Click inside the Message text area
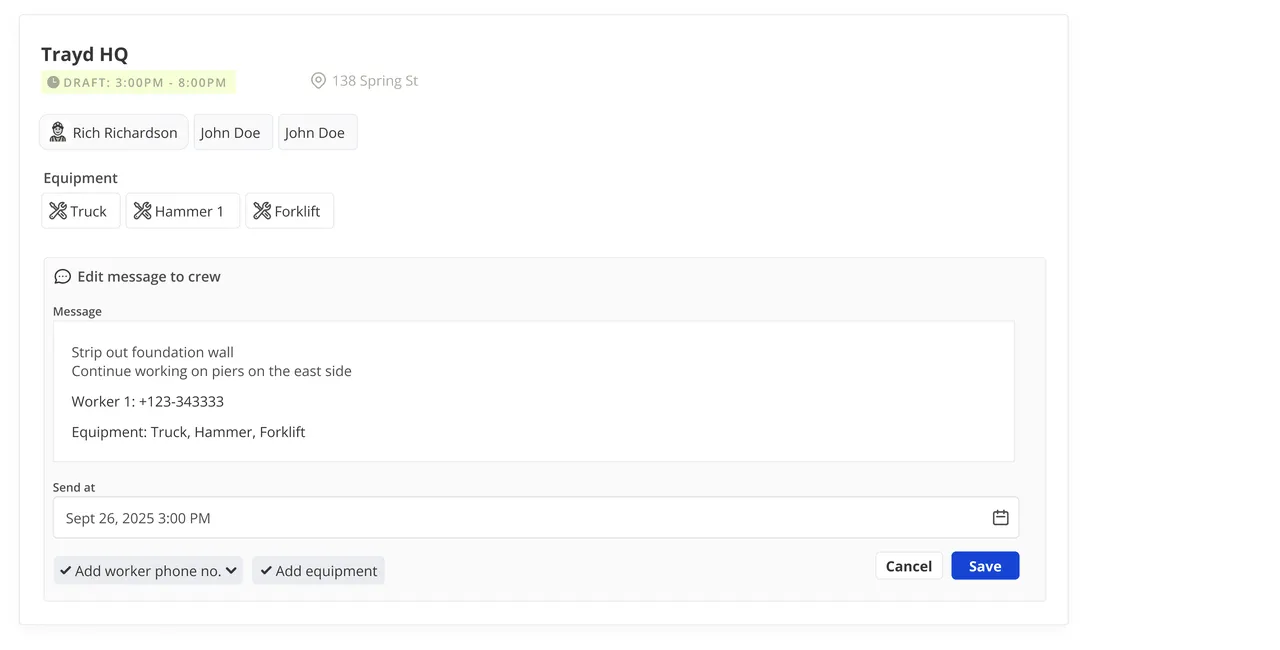Image resolution: width=1280 pixels, height=650 pixels. point(534,391)
